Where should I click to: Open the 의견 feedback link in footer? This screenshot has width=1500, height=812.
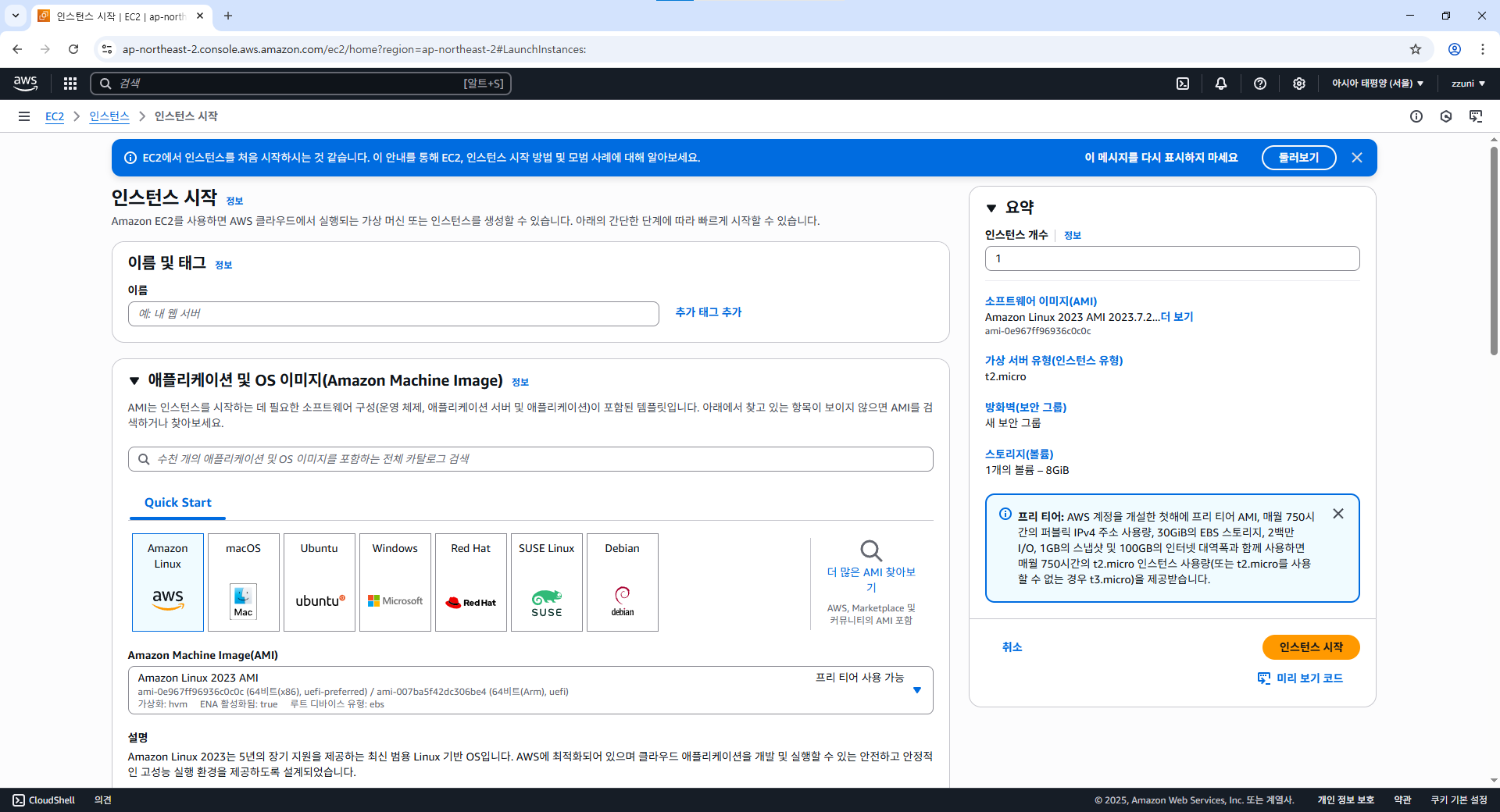(103, 800)
